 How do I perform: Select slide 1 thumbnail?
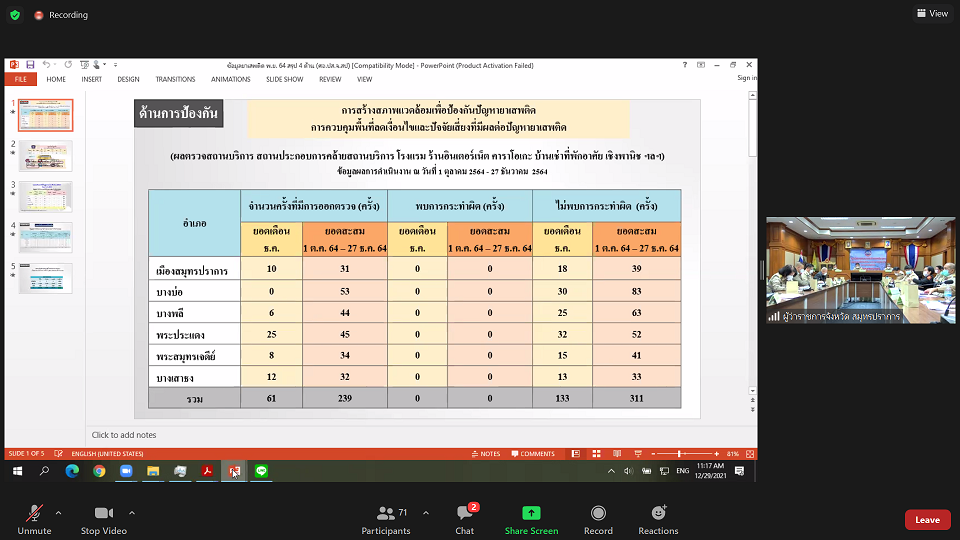(45, 115)
